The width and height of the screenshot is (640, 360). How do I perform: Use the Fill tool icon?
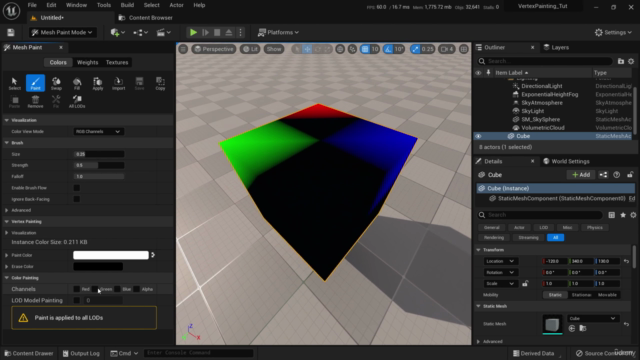pos(77,83)
